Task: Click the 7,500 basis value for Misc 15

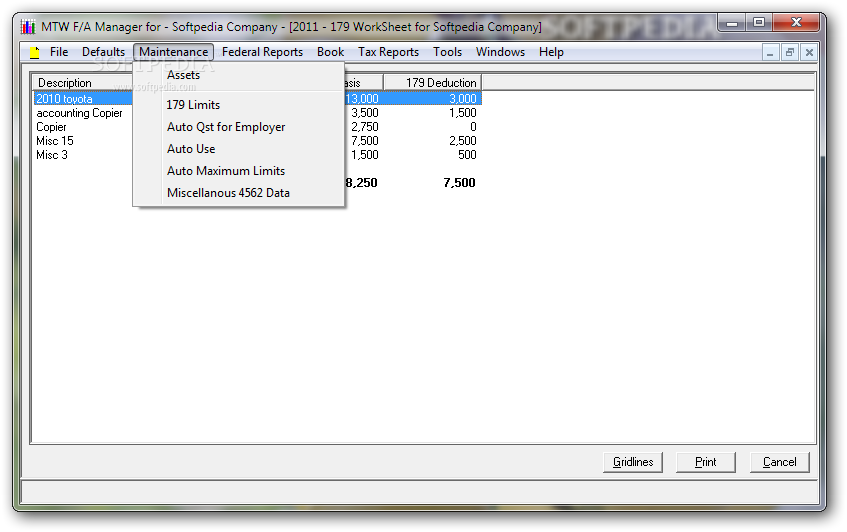Action: (x=365, y=141)
